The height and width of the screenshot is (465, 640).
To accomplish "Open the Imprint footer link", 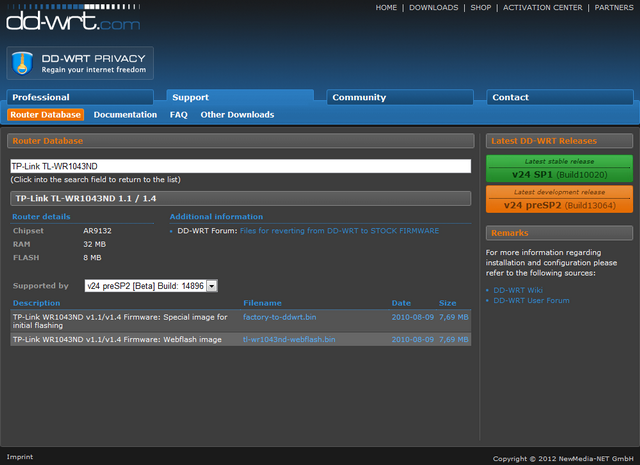I will [20, 458].
